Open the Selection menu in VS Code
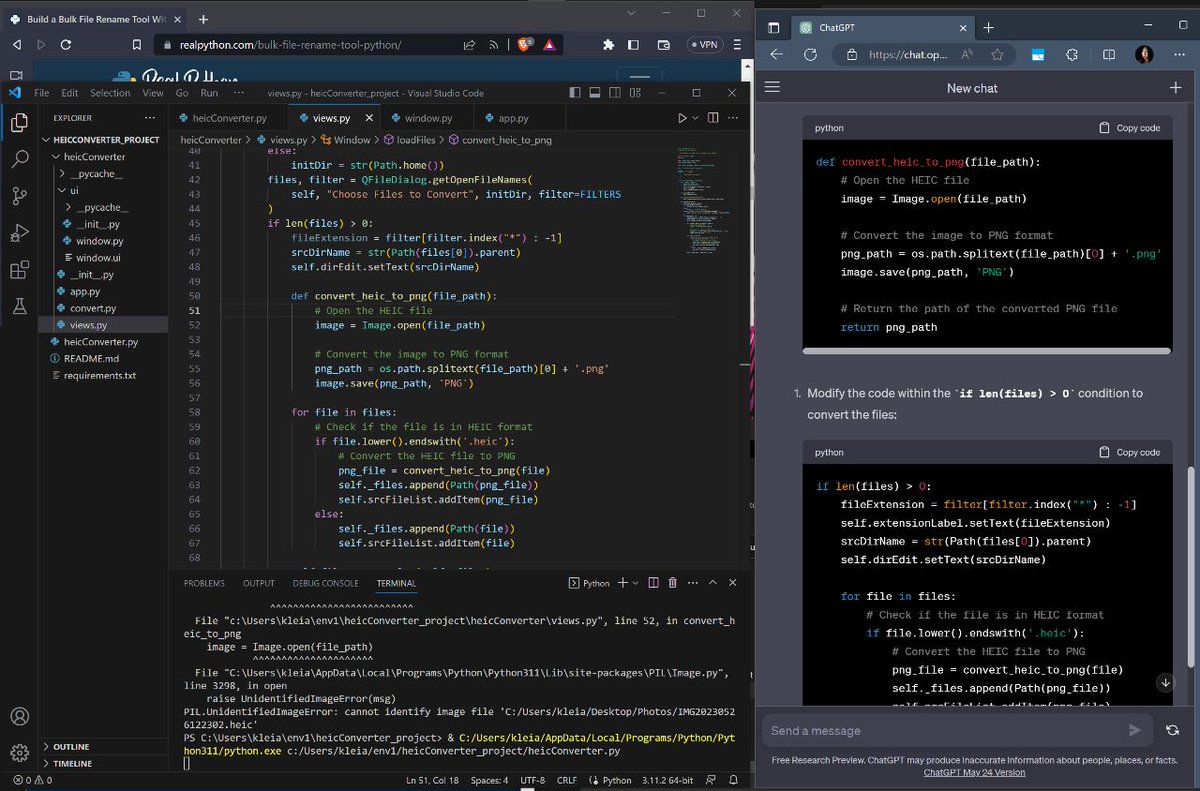 (110, 93)
